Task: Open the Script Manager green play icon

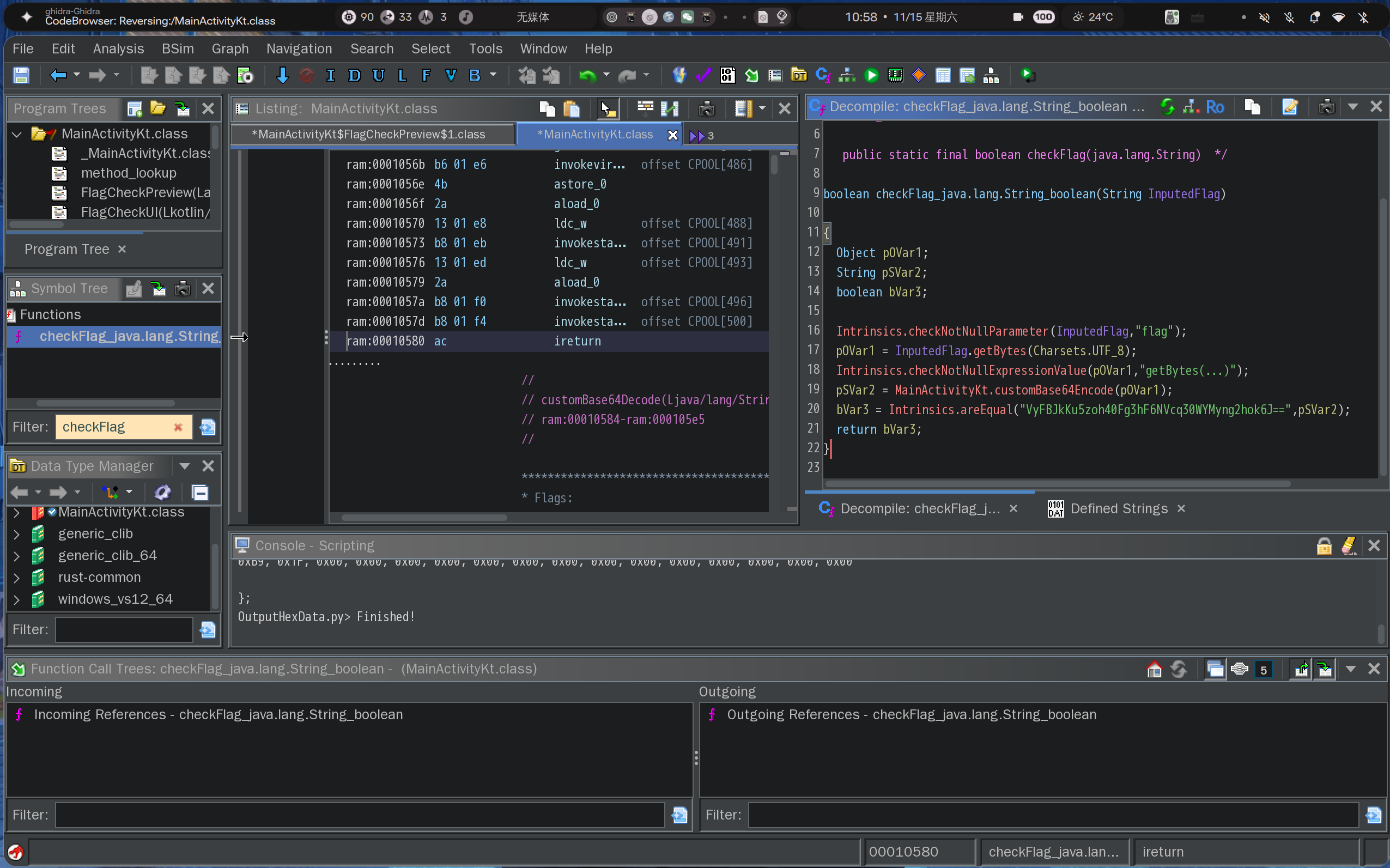Action: pyautogui.click(x=871, y=75)
